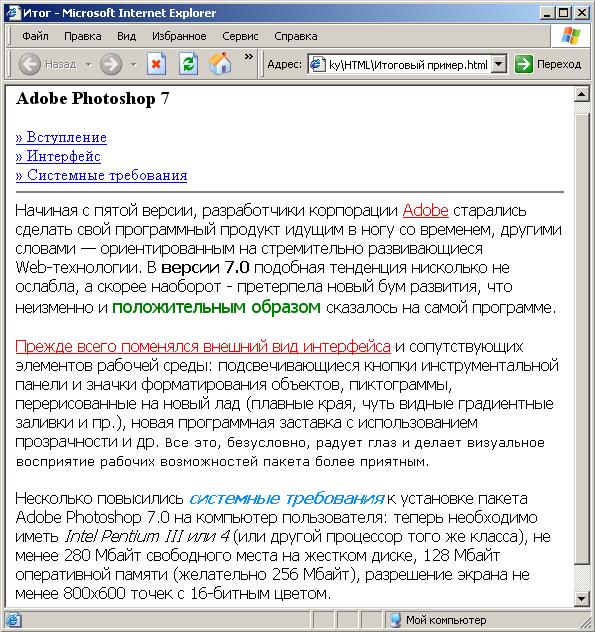Open the Избранное menu

click(179, 36)
